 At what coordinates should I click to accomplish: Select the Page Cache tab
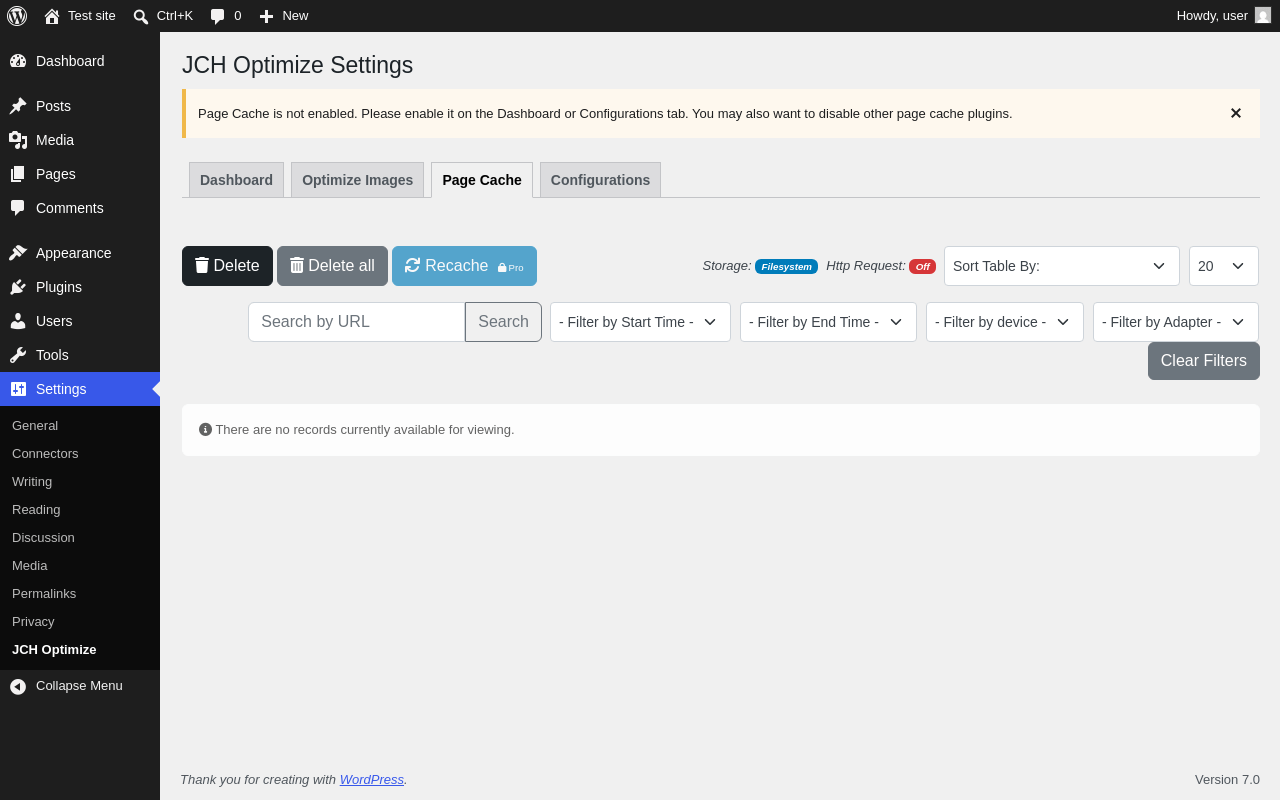tap(482, 180)
